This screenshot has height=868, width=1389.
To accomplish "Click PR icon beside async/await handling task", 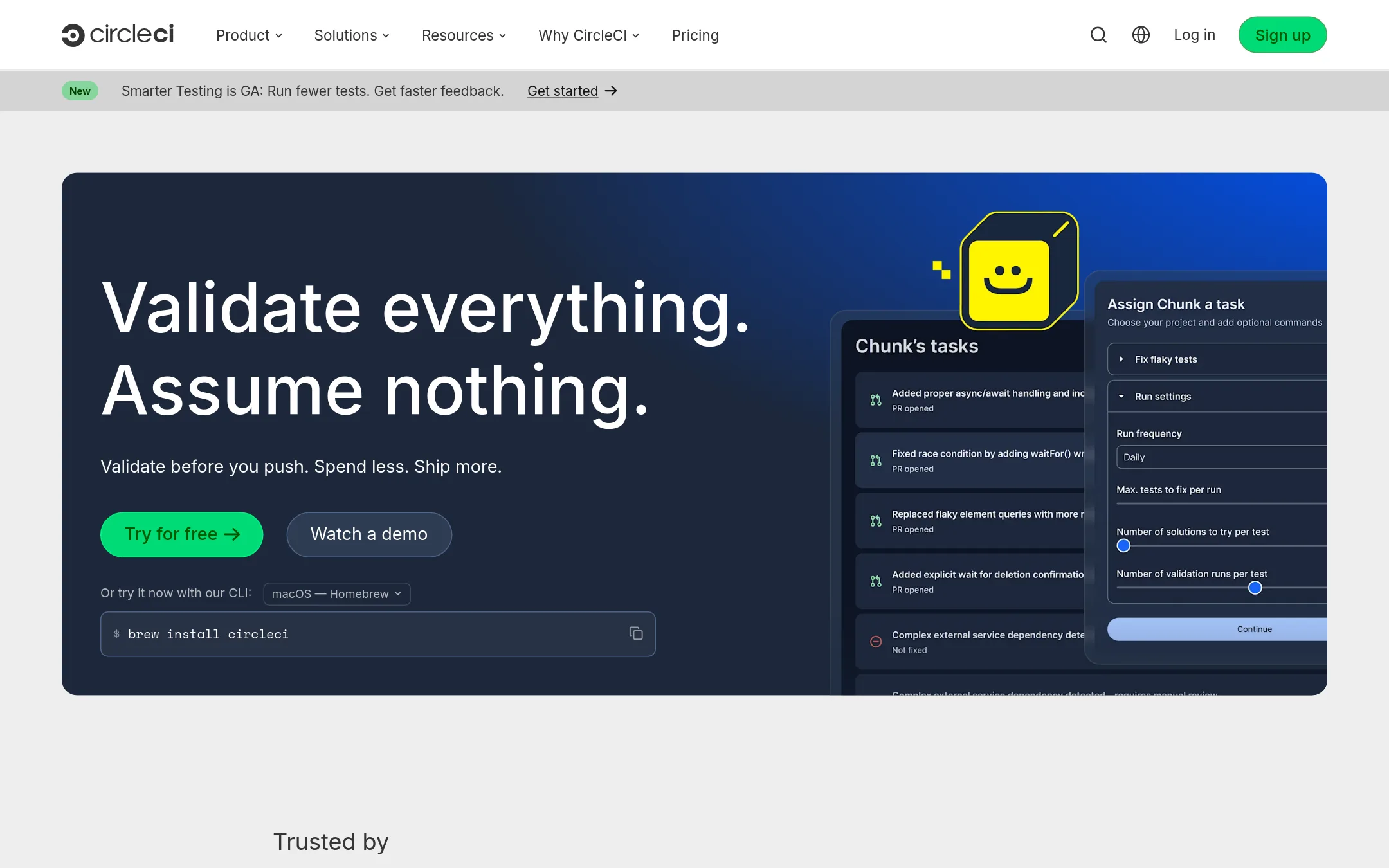I will tap(876, 400).
